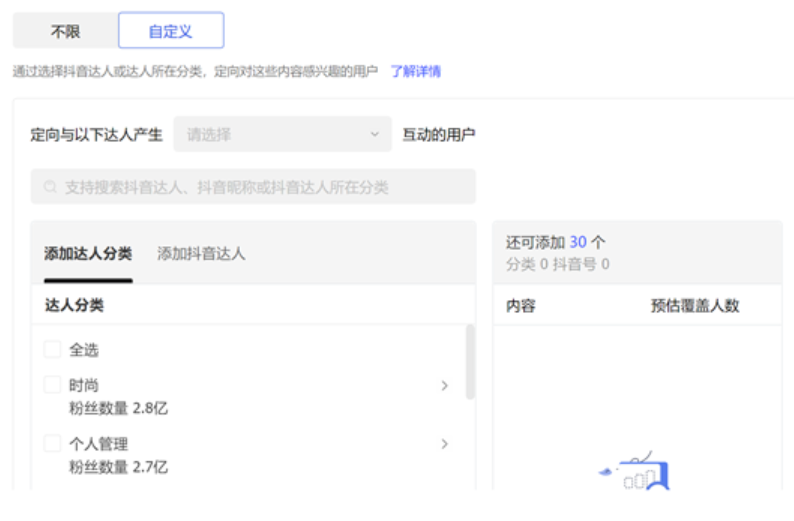This screenshot has height=521, width=794.
Task: Expand the 个人管理 category chevron
Action: pos(444,444)
